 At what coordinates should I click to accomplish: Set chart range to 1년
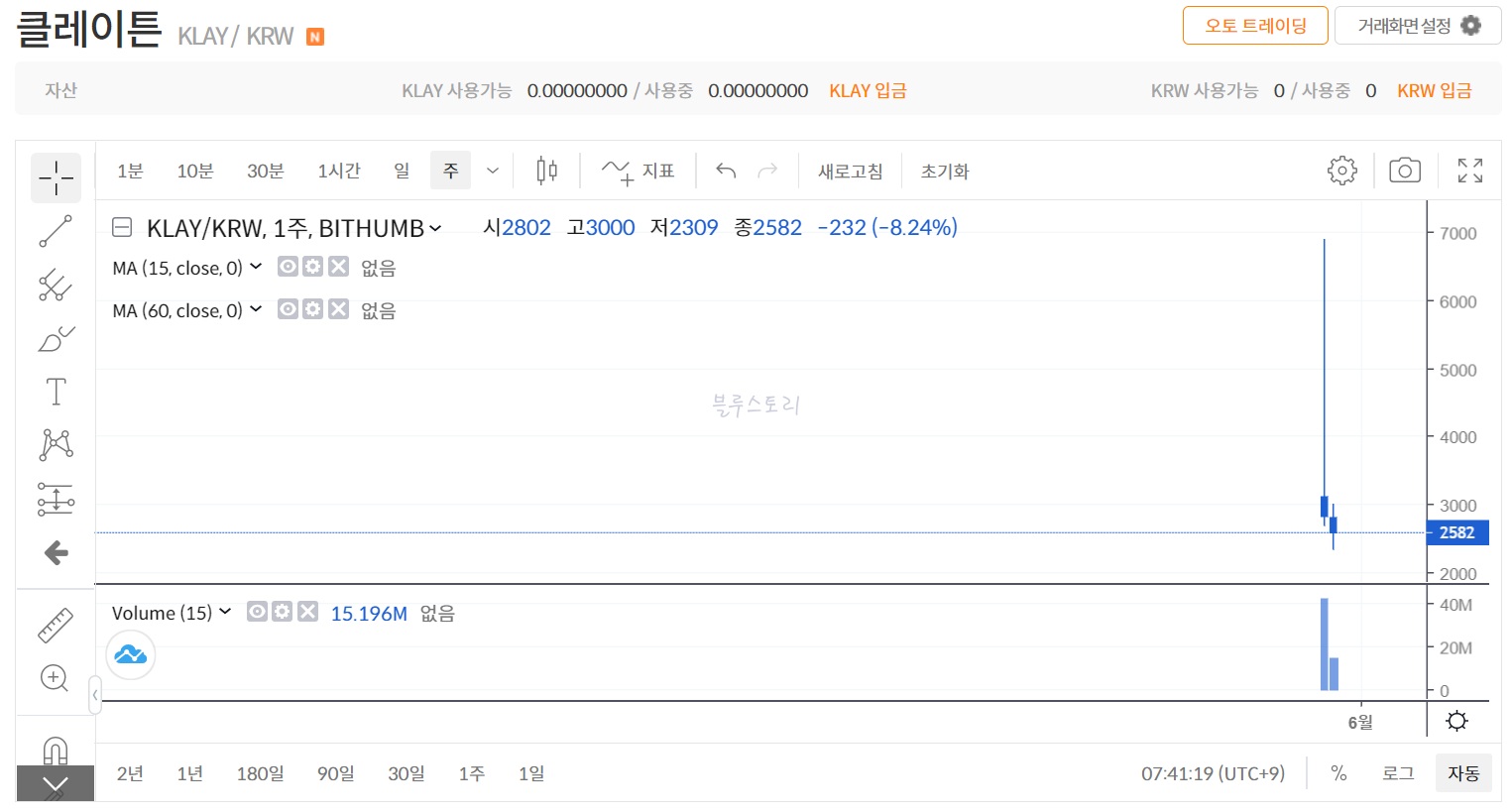point(190,773)
